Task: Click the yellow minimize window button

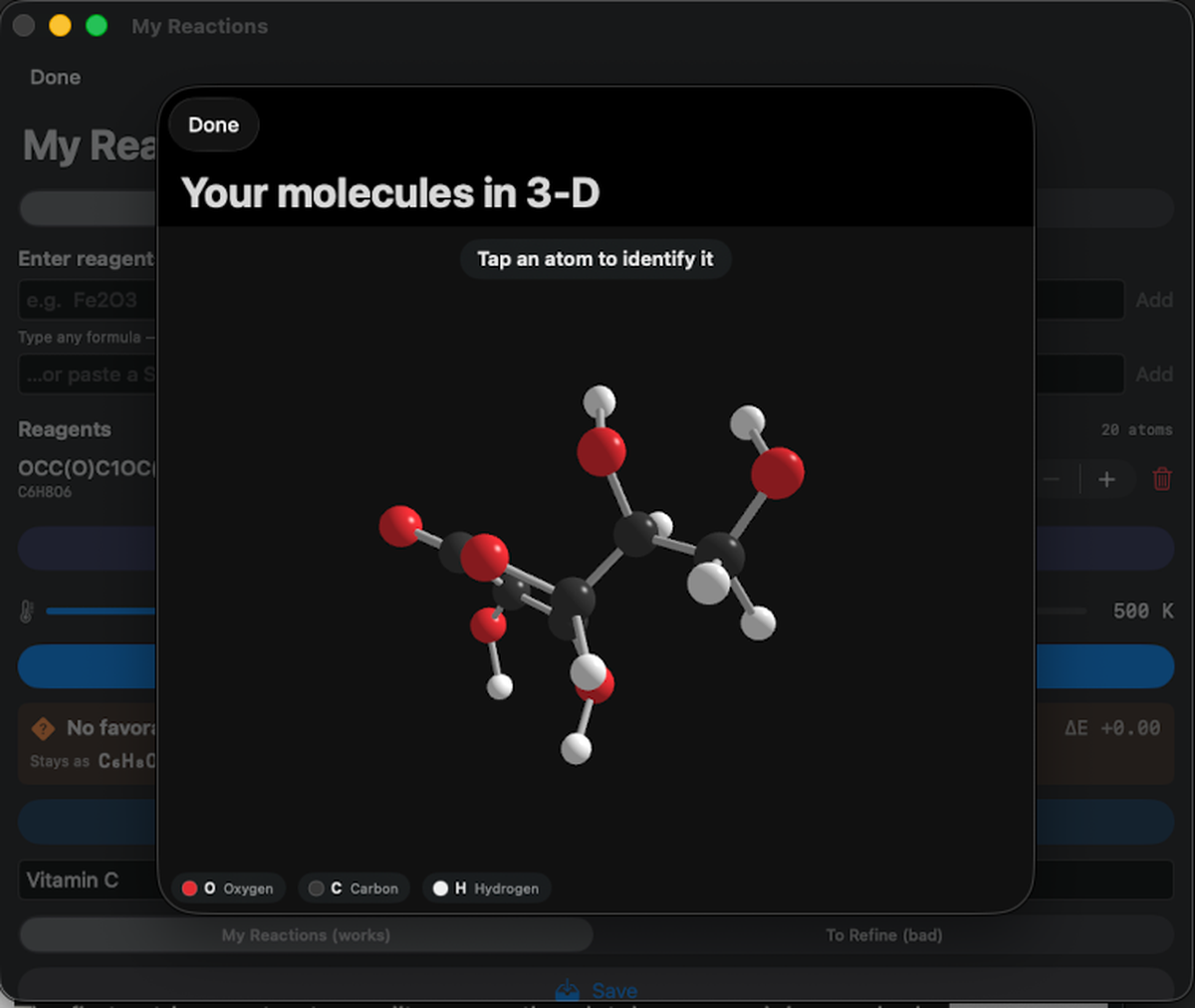Action: [x=60, y=26]
